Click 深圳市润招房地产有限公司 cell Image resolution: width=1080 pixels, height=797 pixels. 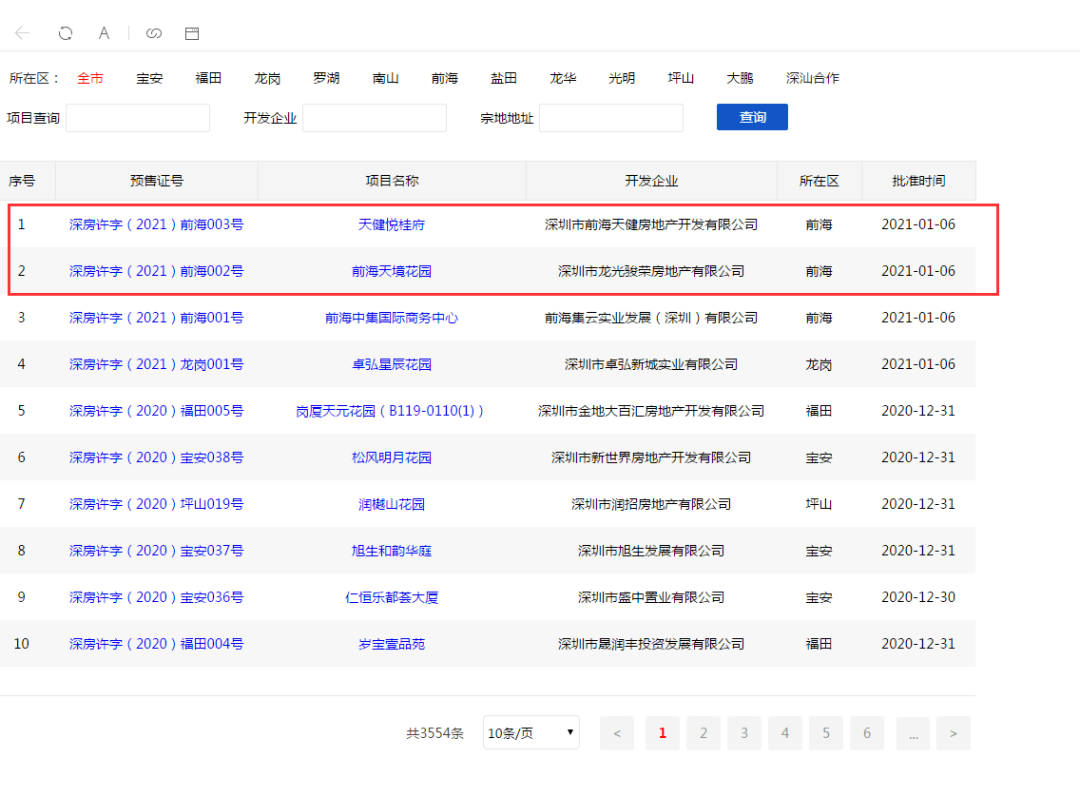tap(652, 504)
